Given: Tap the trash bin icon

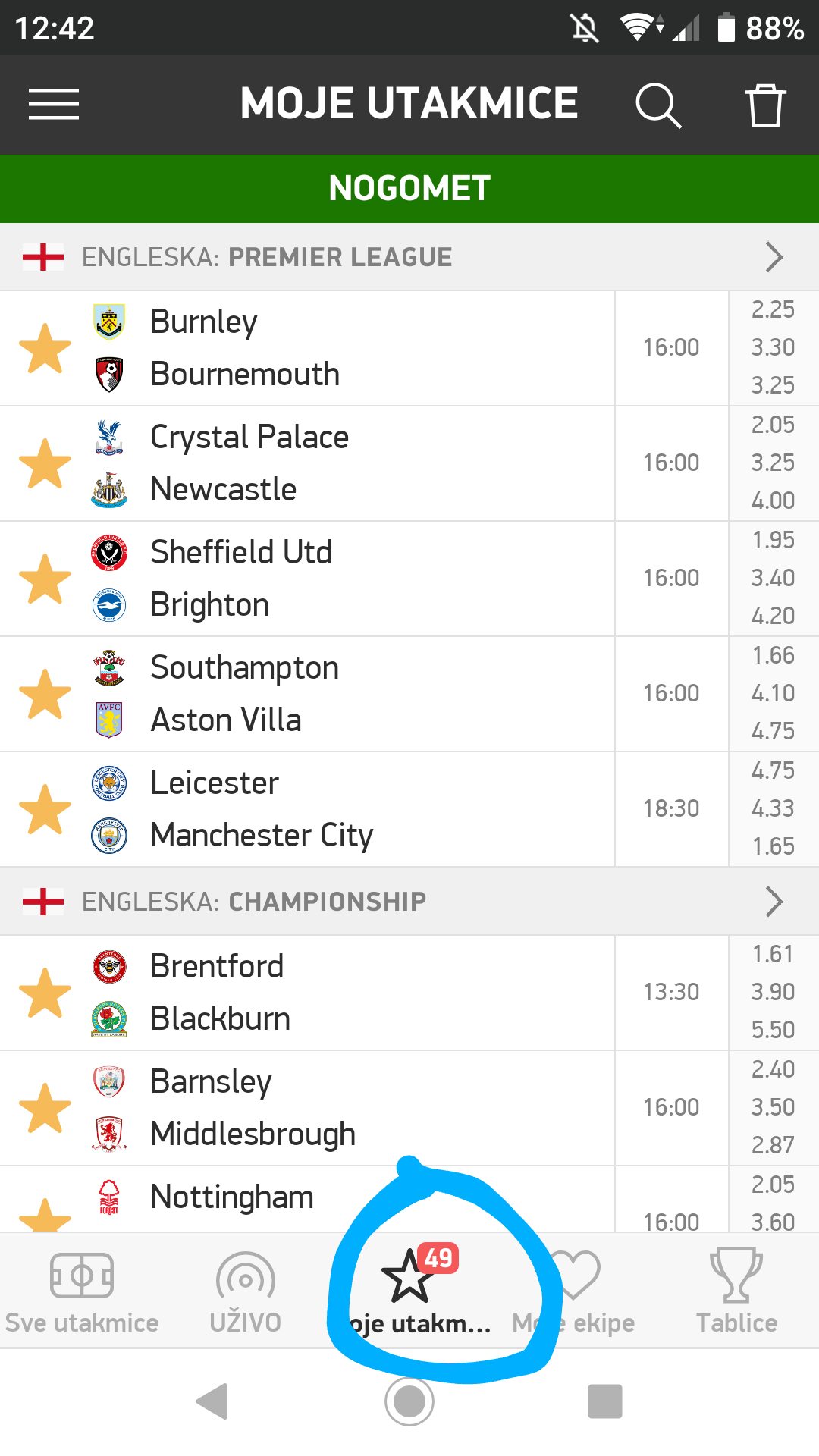Looking at the screenshot, I should [x=764, y=105].
